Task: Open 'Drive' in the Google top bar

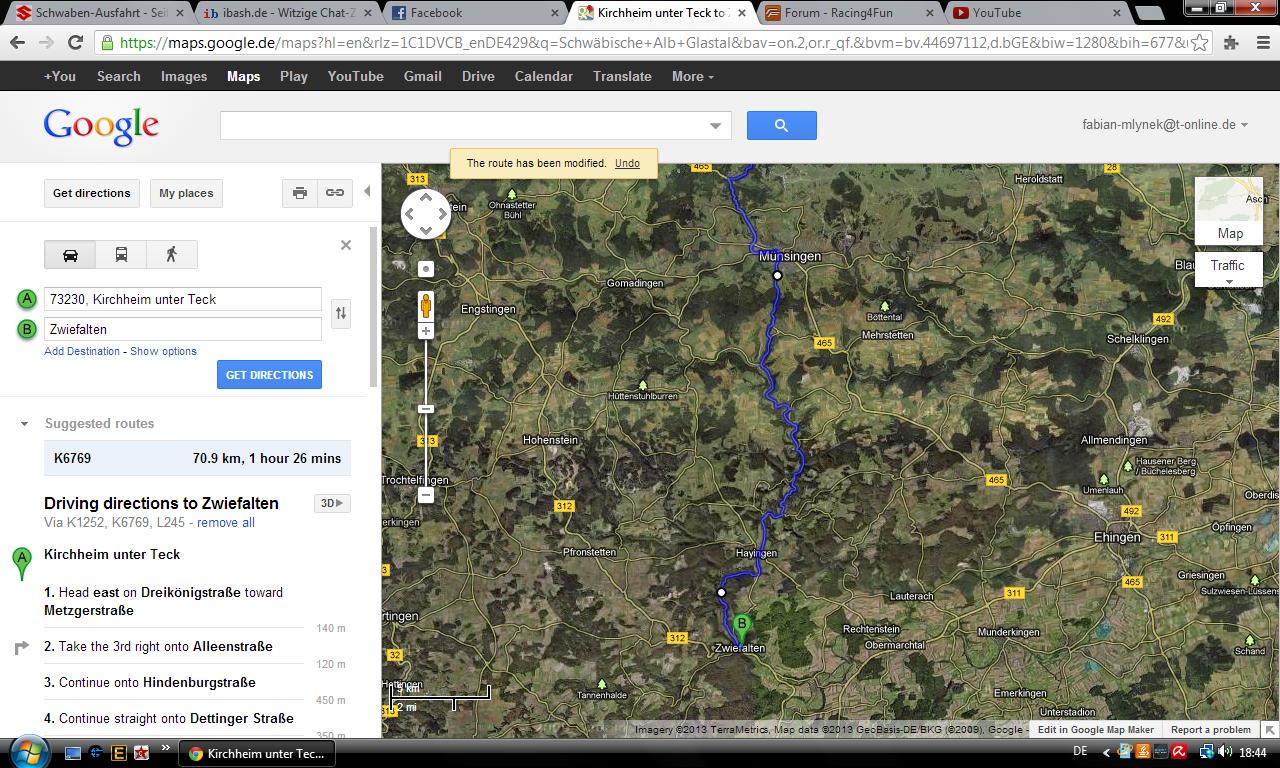Action: [x=478, y=76]
